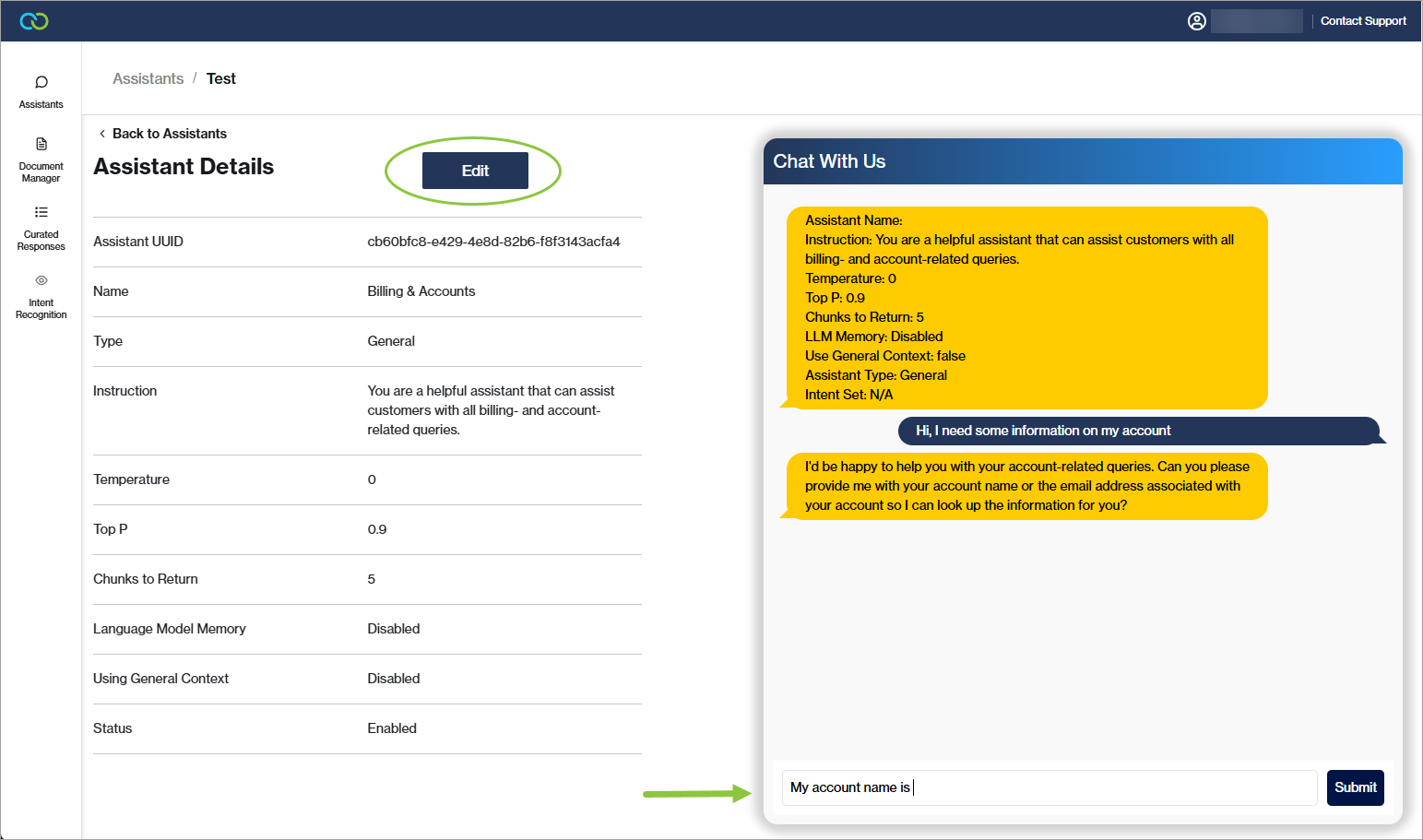Click the user message about account information

click(x=1044, y=431)
